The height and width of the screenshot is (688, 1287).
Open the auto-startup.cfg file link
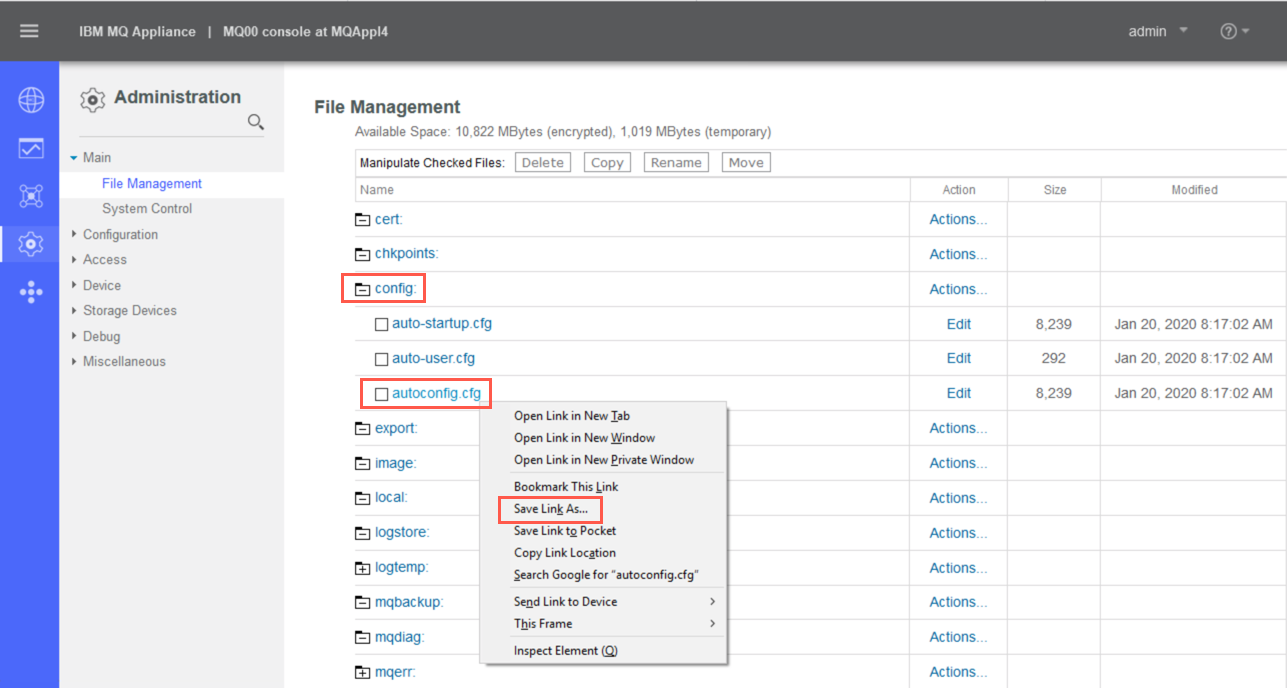click(442, 324)
